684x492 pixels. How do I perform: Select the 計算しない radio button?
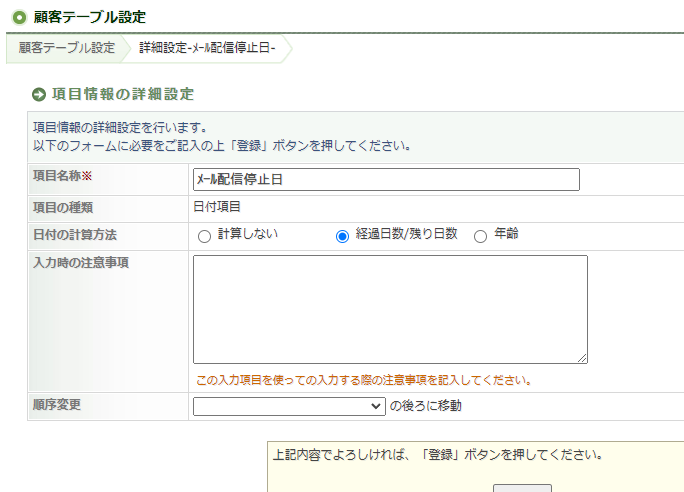click(205, 236)
